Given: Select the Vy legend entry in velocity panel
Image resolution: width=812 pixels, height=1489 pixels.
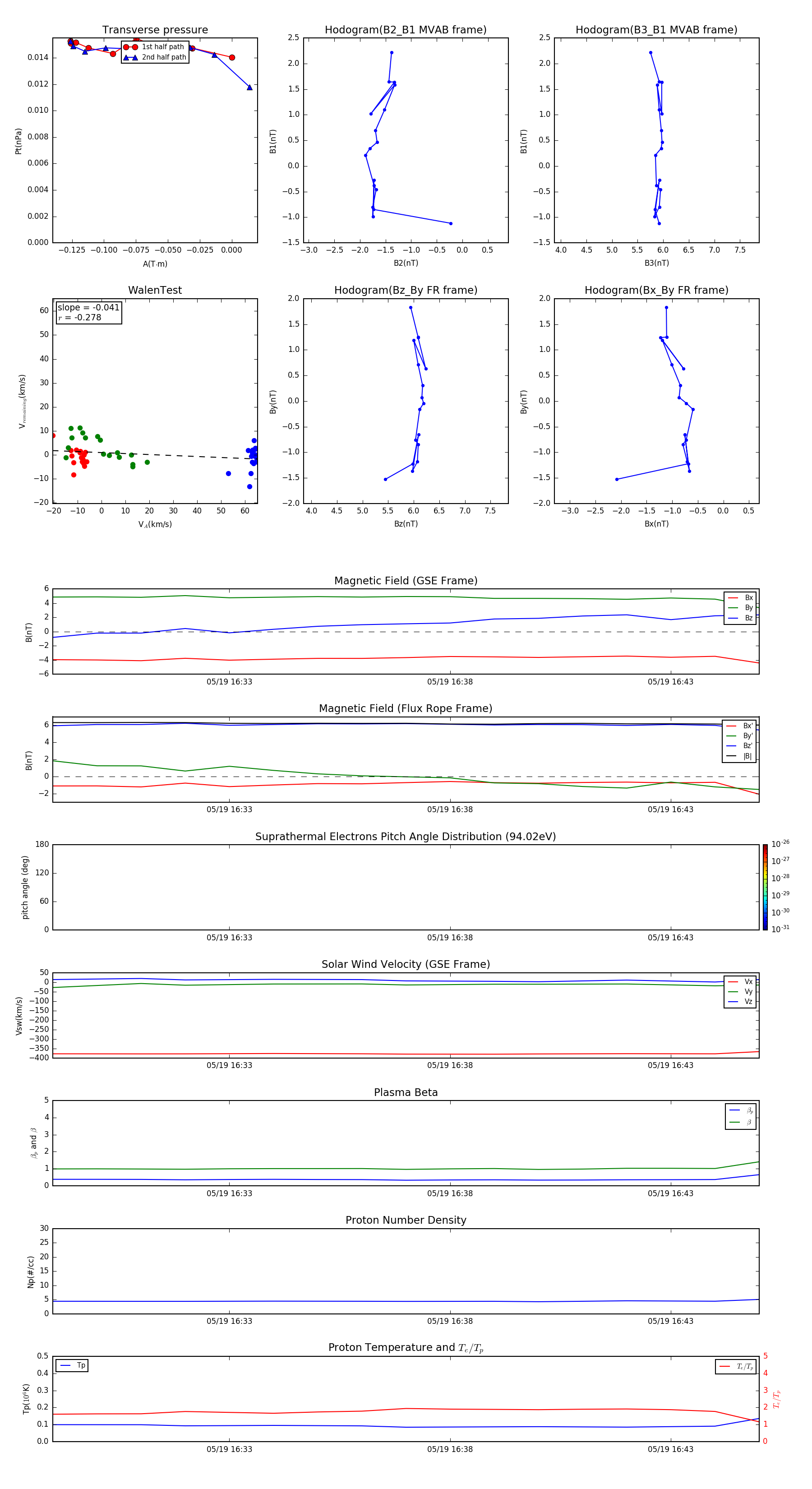Looking at the screenshot, I should 740,992.
